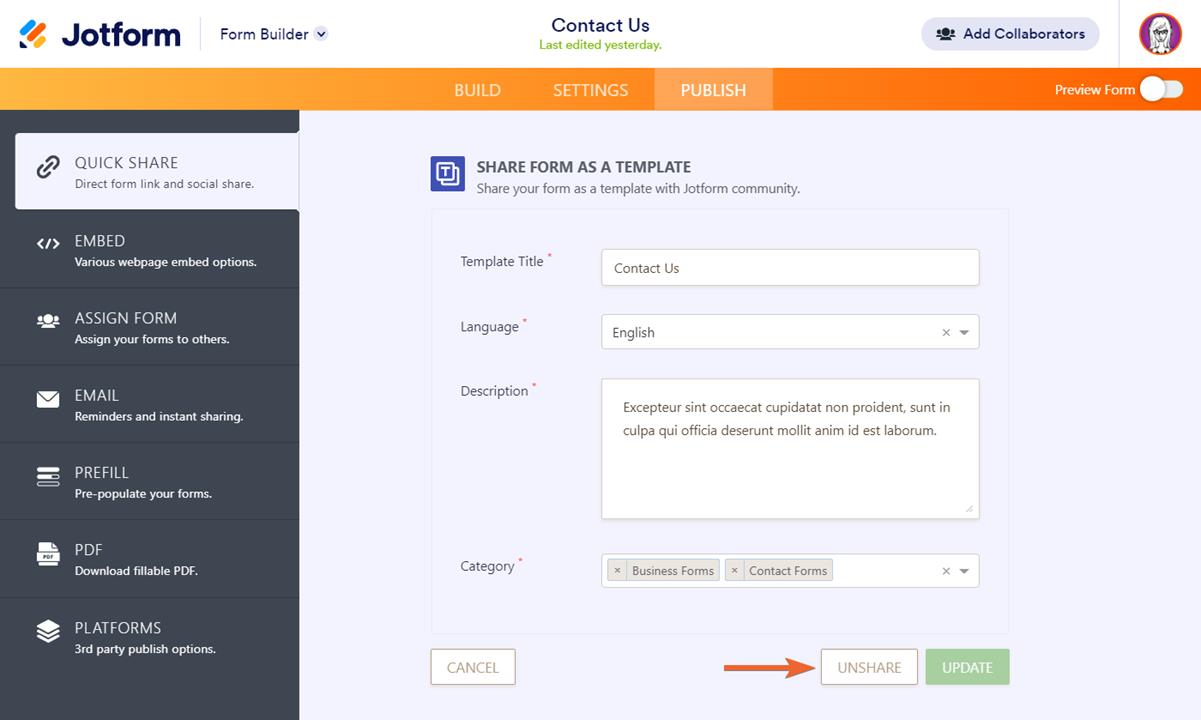This screenshot has height=720, width=1201.
Task: Click the Quick Share link icon
Action: click(x=48, y=167)
